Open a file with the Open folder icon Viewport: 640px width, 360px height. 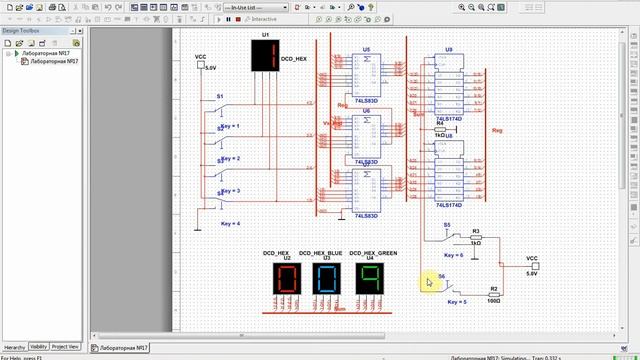click(x=19, y=7)
